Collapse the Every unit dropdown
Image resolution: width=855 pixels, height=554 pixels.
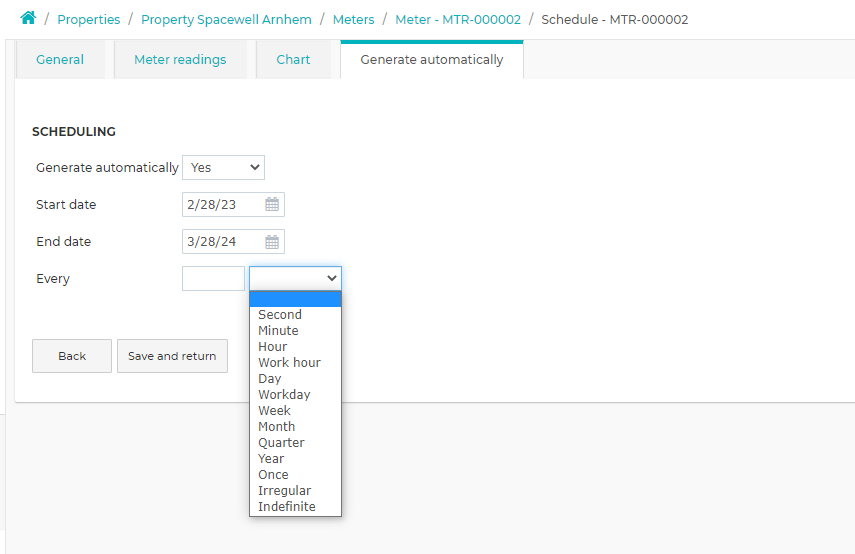(296, 278)
